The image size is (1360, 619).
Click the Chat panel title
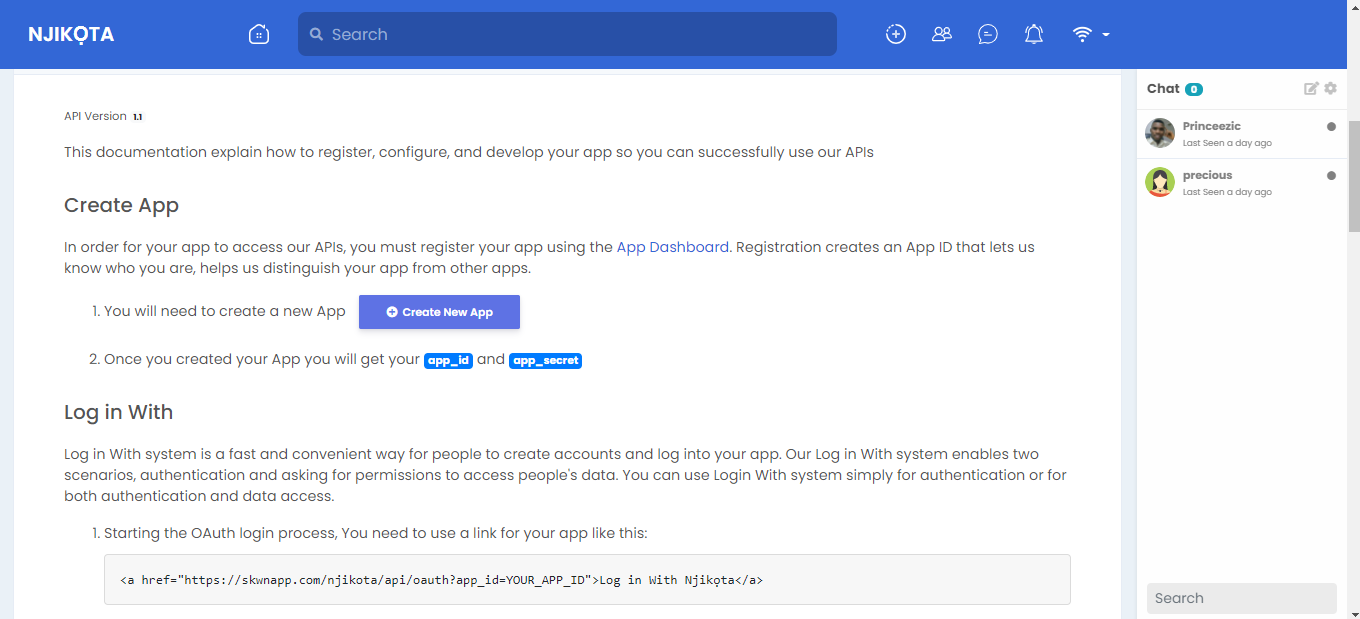click(x=1163, y=88)
